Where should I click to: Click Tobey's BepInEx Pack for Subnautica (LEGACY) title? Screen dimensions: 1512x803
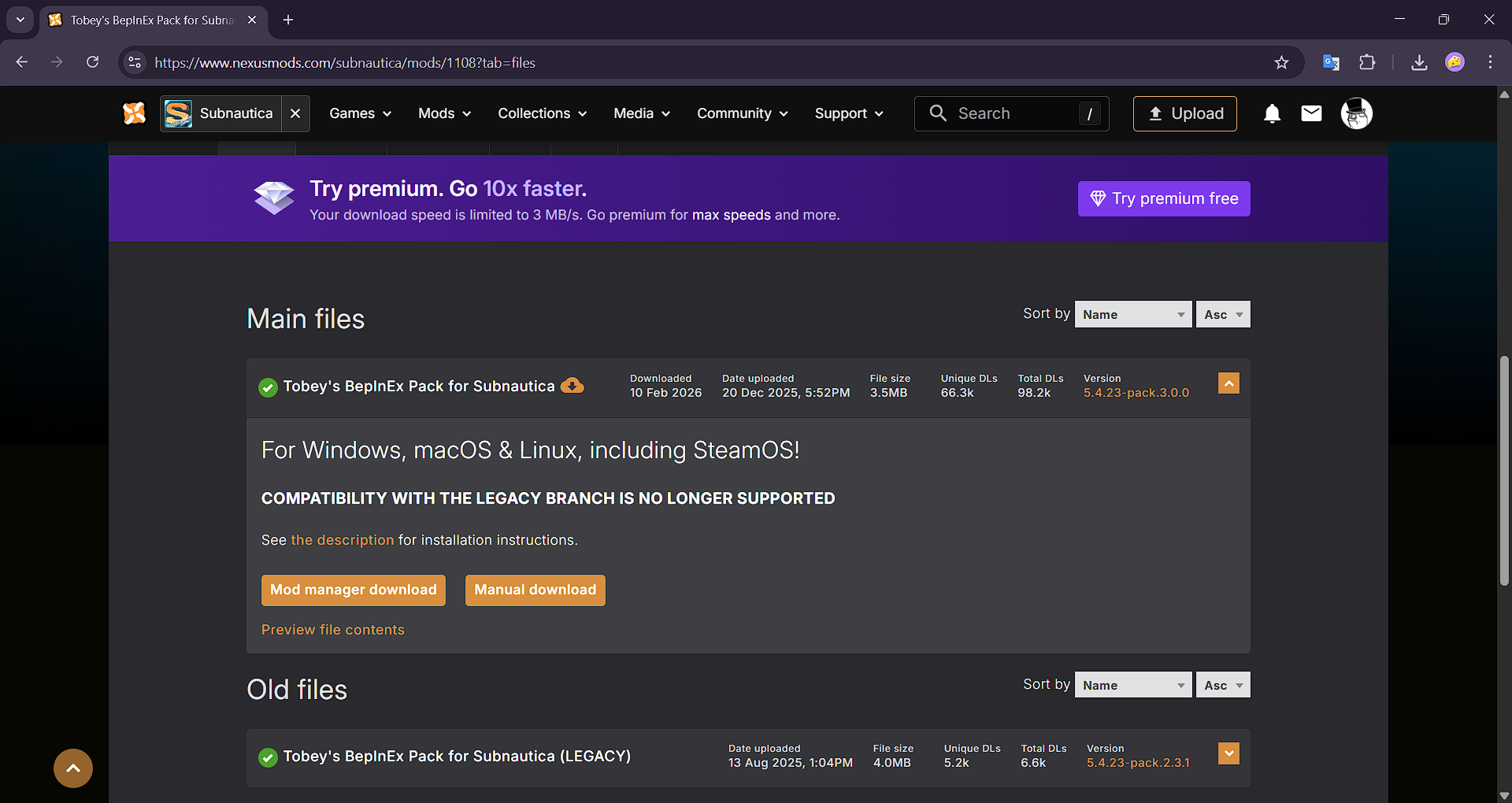pyautogui.click(x=457, y=757)
